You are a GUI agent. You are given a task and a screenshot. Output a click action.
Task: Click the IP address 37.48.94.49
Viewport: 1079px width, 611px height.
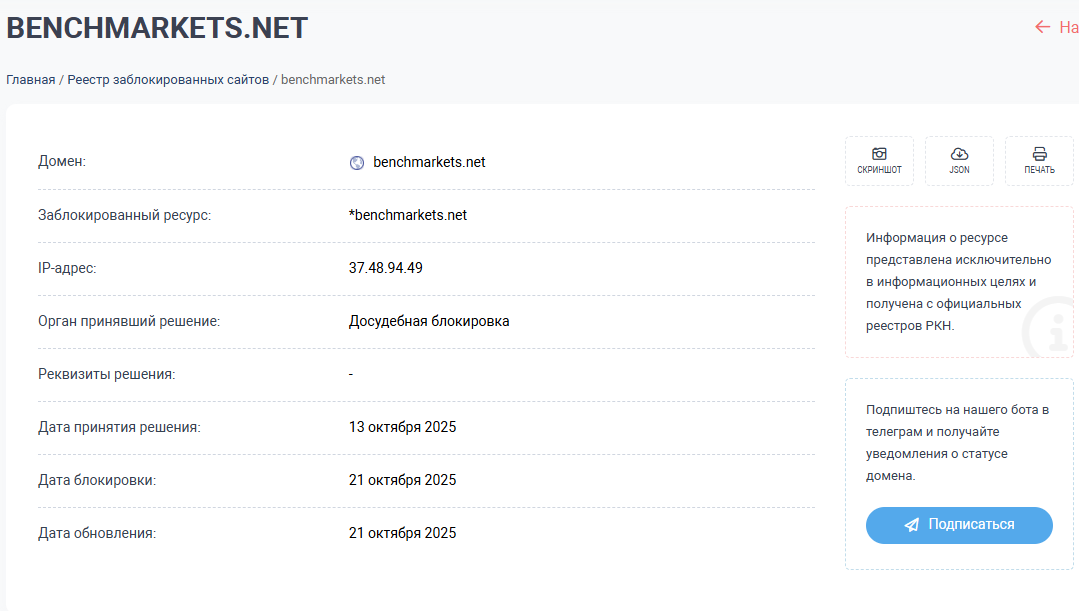(386, 268)
